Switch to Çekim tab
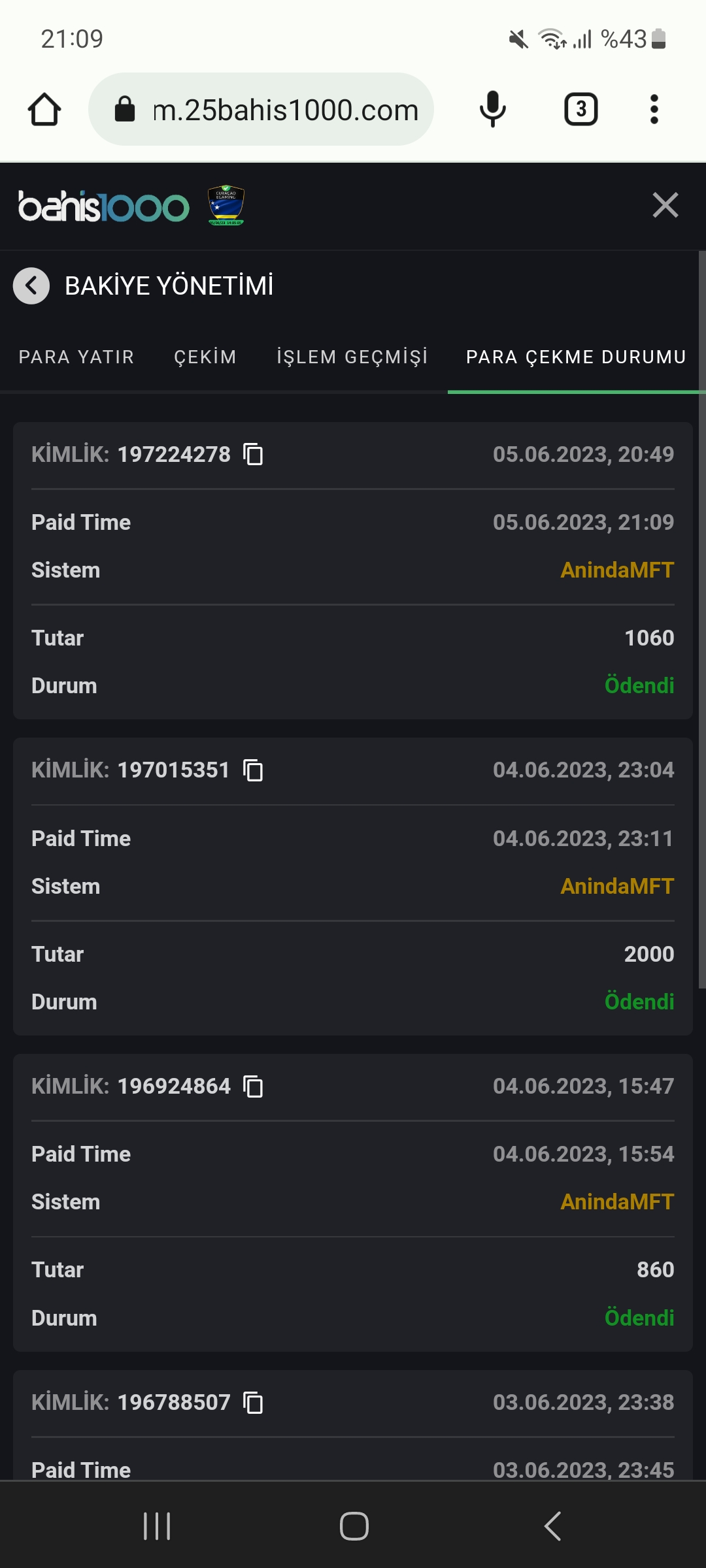706x1568 pixels. click(205, 357)
